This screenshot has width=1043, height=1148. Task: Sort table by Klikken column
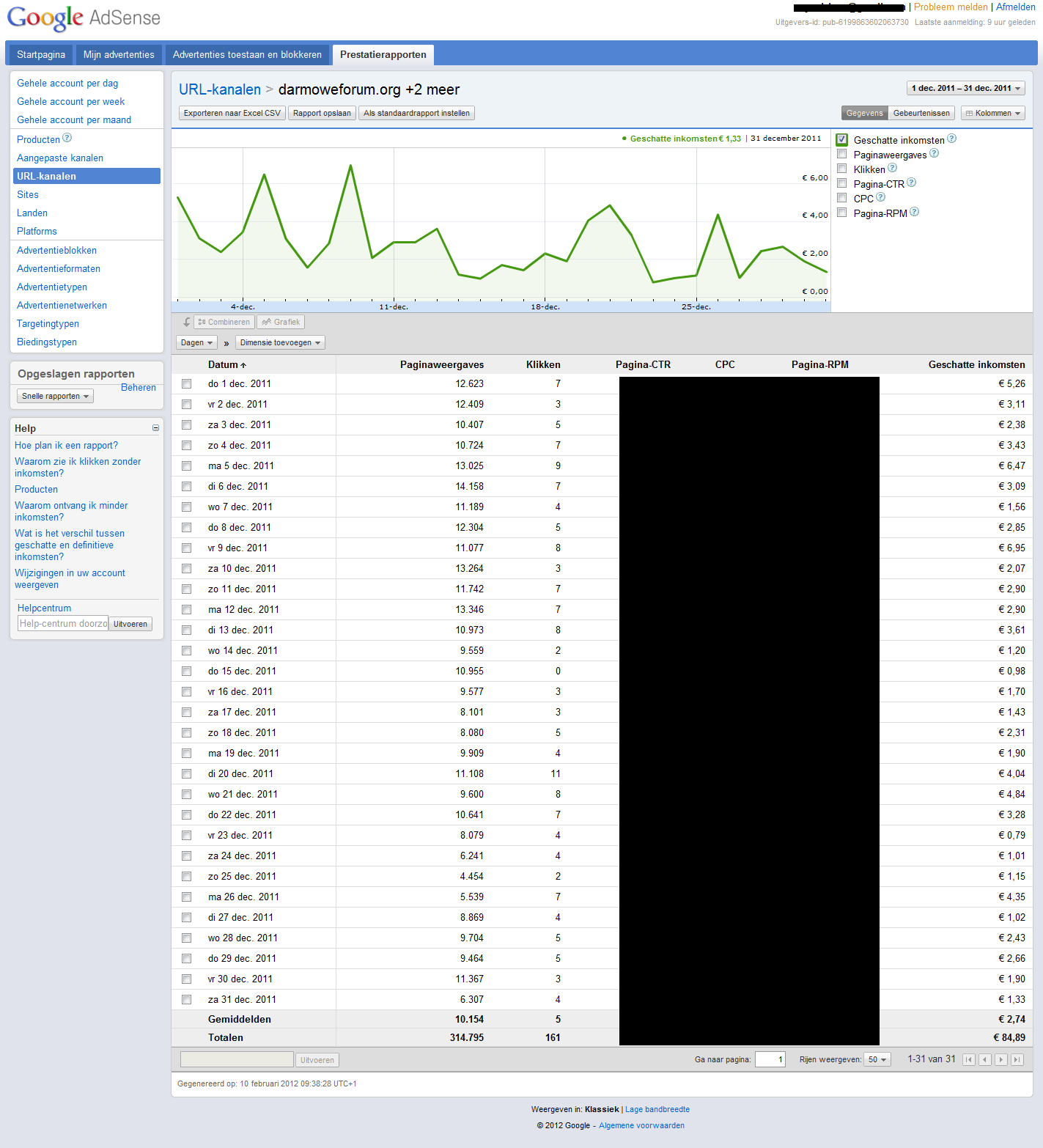click(543, 364)
